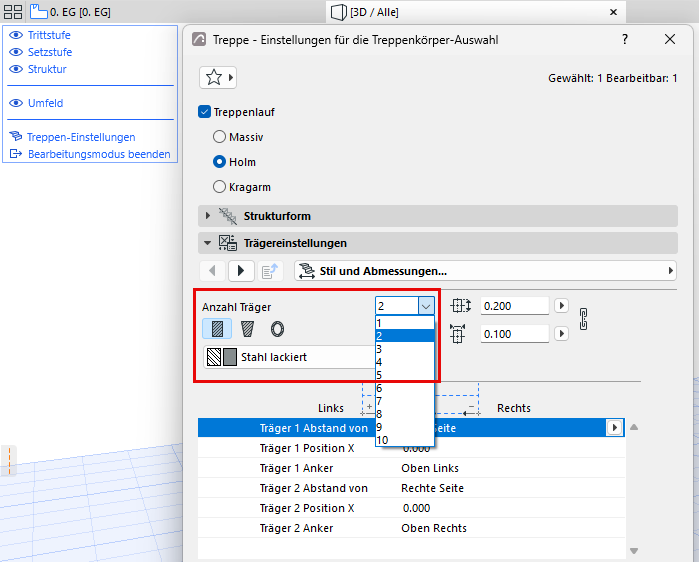This screenshot has height=562, width=699.
Task: Open the favorites star button
Action: point(218,78)
